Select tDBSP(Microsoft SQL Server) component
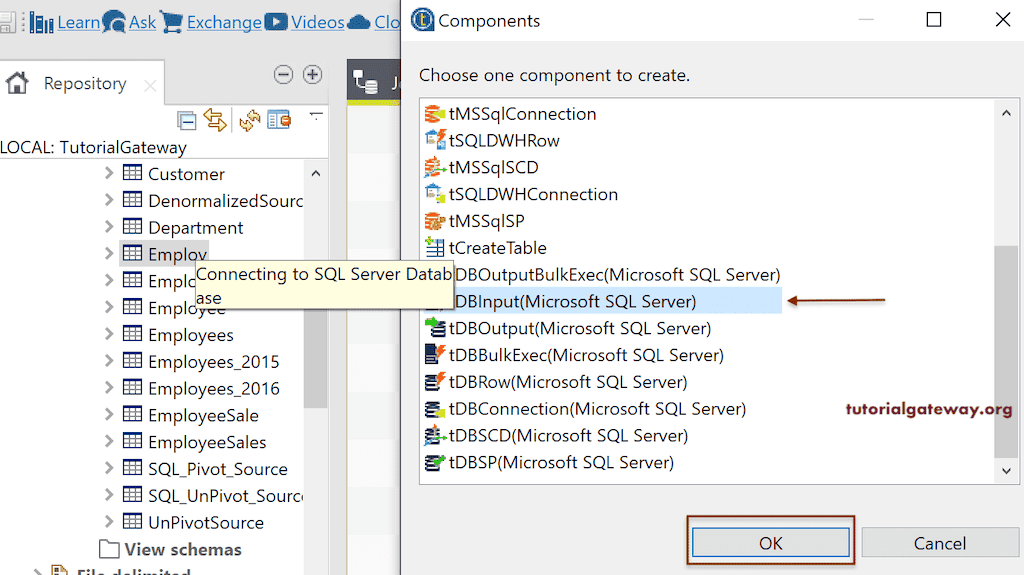The width and height of the screenshot is (1024, 575). pyautogui.click(x=561, y=462)
